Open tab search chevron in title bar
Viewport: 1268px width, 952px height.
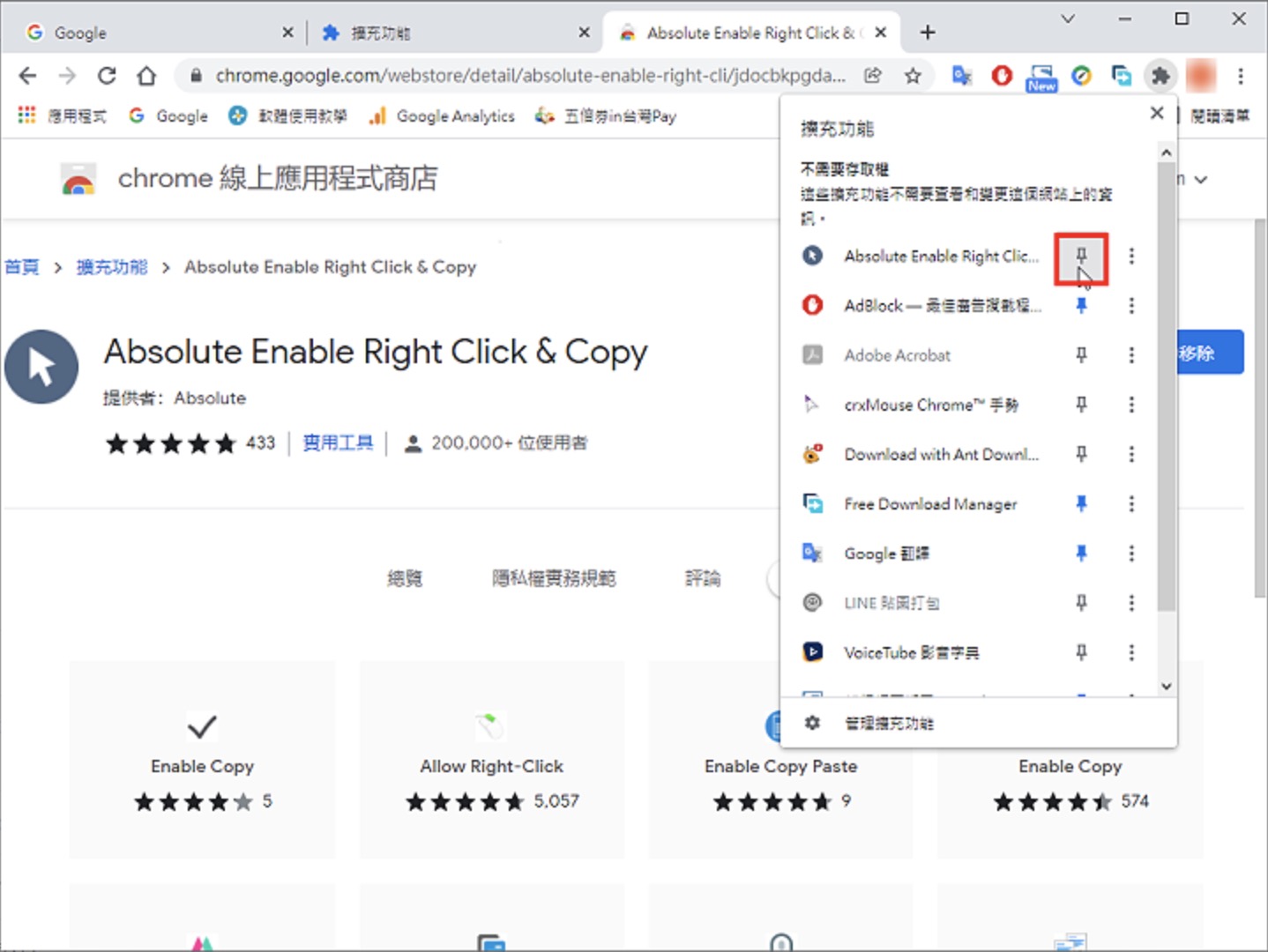click(1068, 19)
